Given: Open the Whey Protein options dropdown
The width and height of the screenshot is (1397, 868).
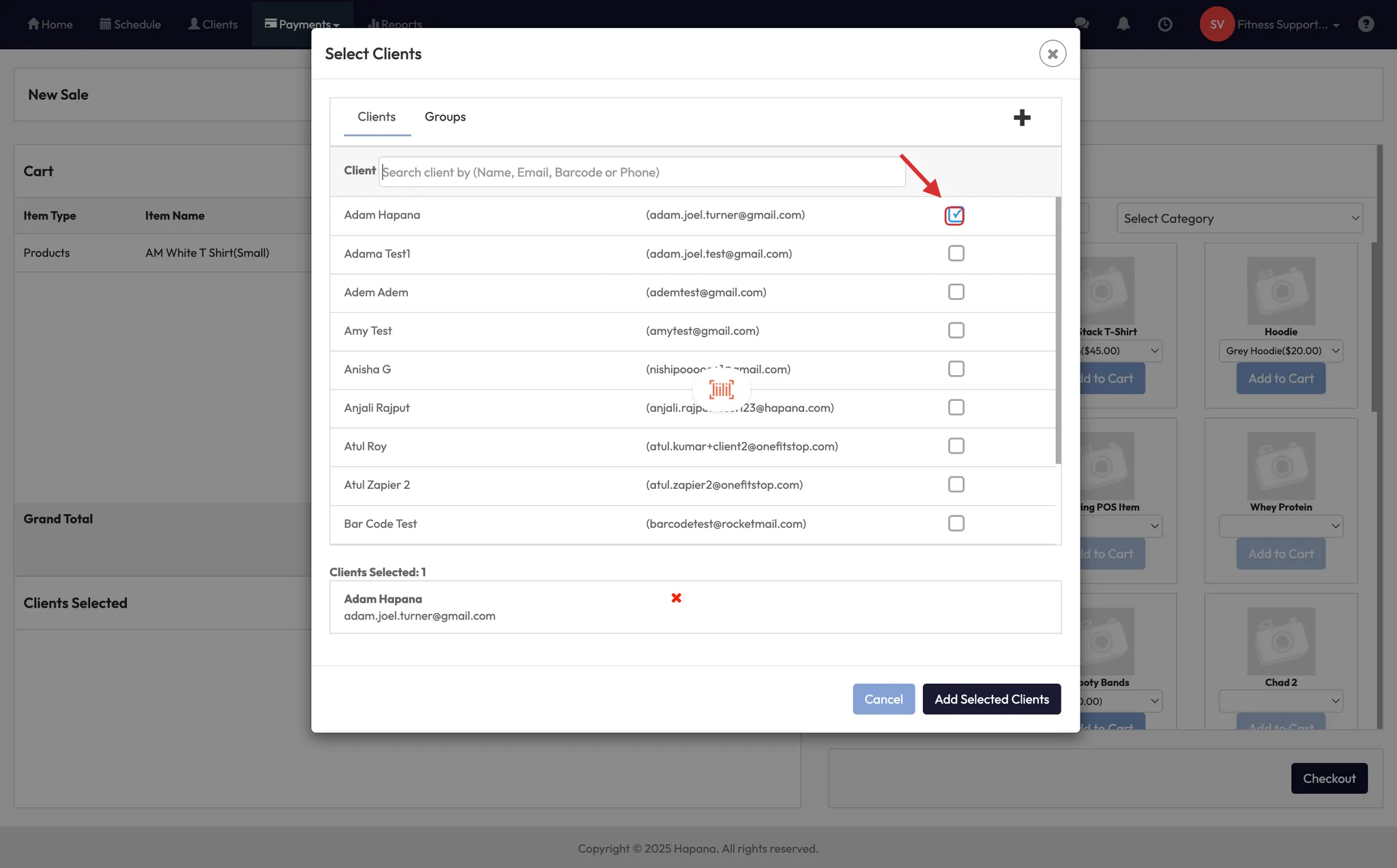Looking at the screenshot, I should click(x=1280, y=526).
